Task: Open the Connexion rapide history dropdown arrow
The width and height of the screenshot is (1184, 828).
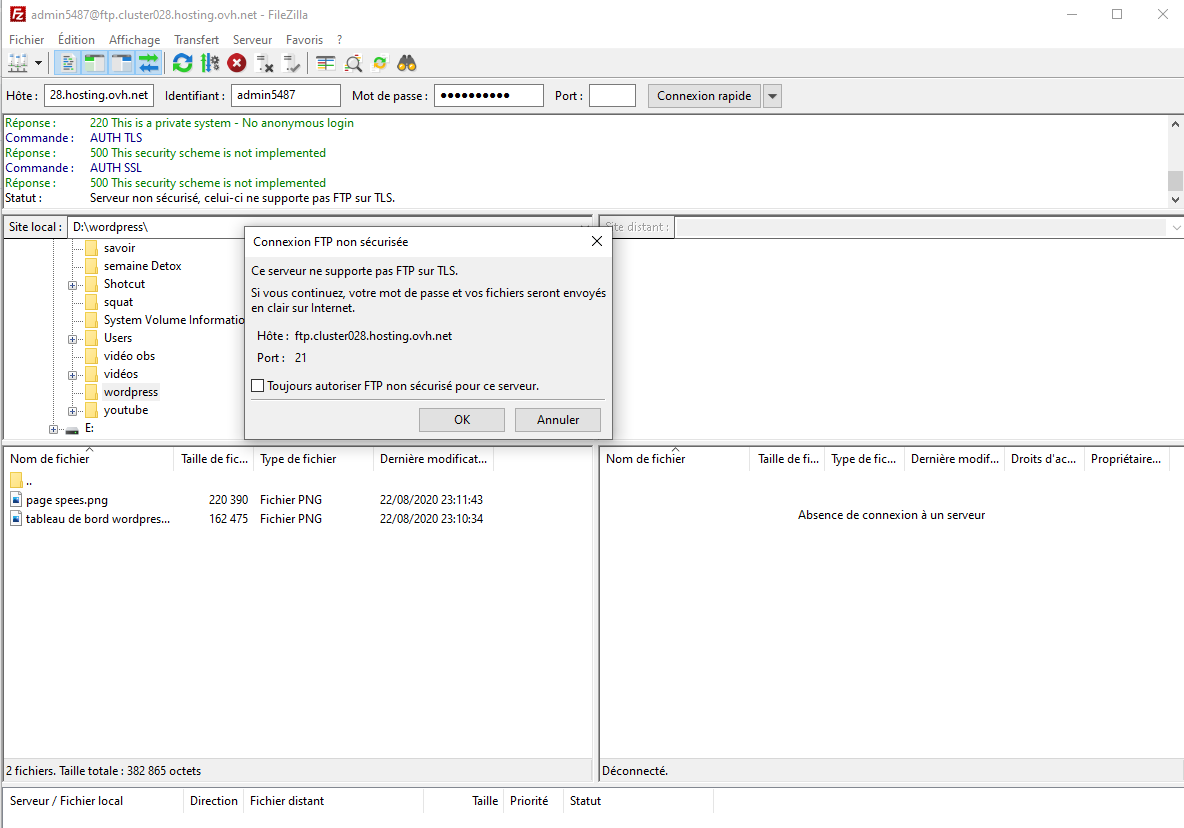Action: click(772, 96)
